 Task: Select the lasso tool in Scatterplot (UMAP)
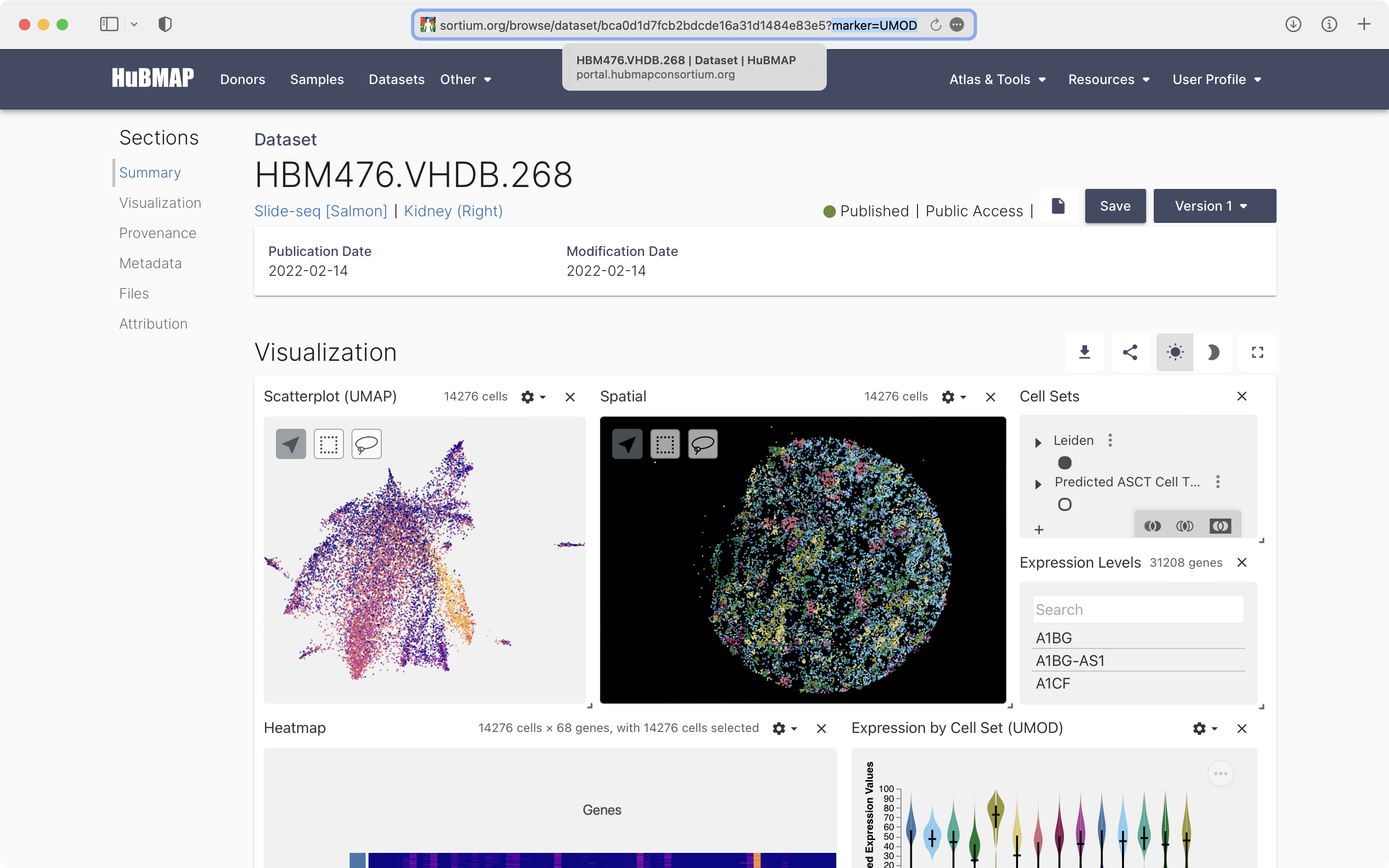(x=366, y=444)
